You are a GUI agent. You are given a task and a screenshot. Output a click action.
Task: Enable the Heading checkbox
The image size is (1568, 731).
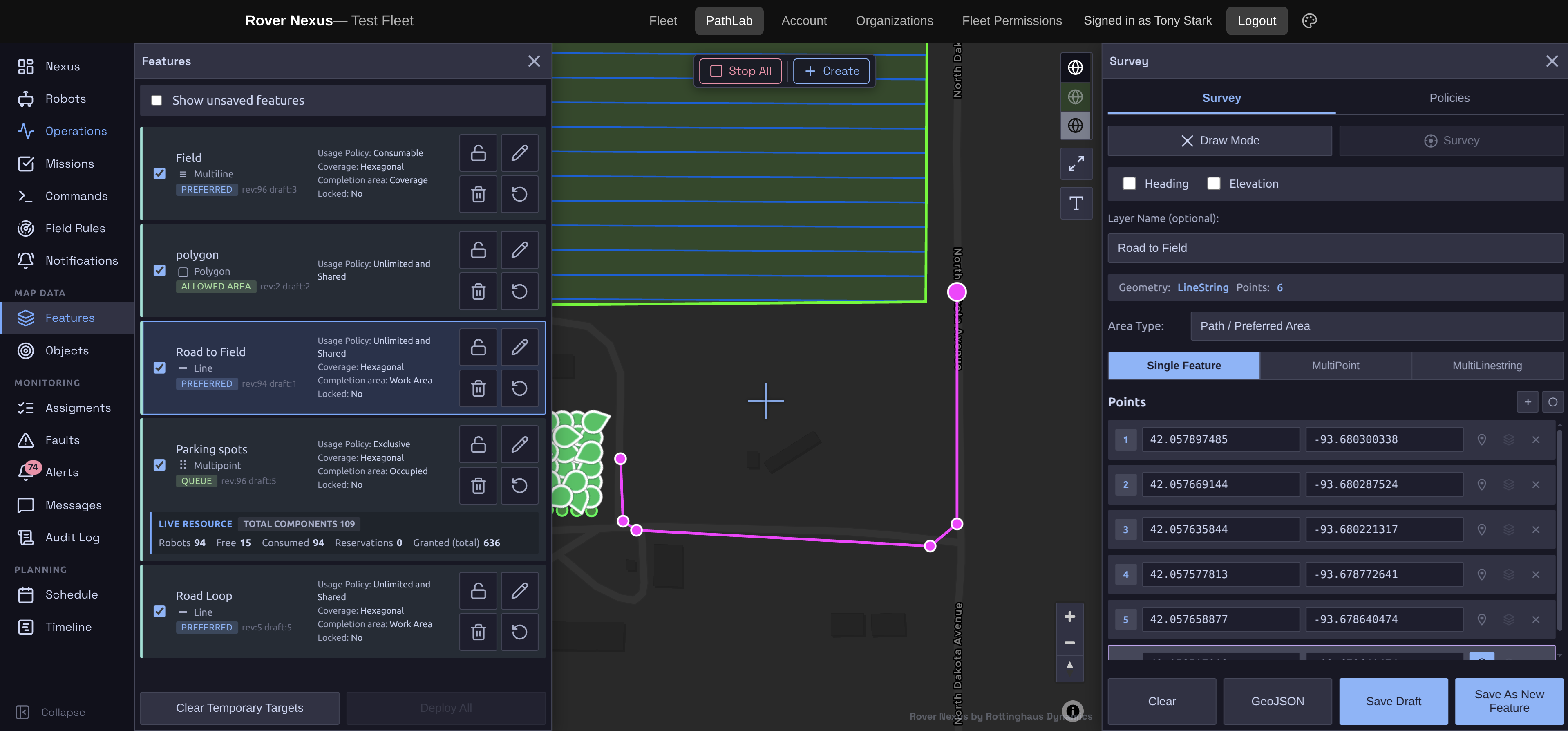pyautogui.click(x=1129, y=183)
